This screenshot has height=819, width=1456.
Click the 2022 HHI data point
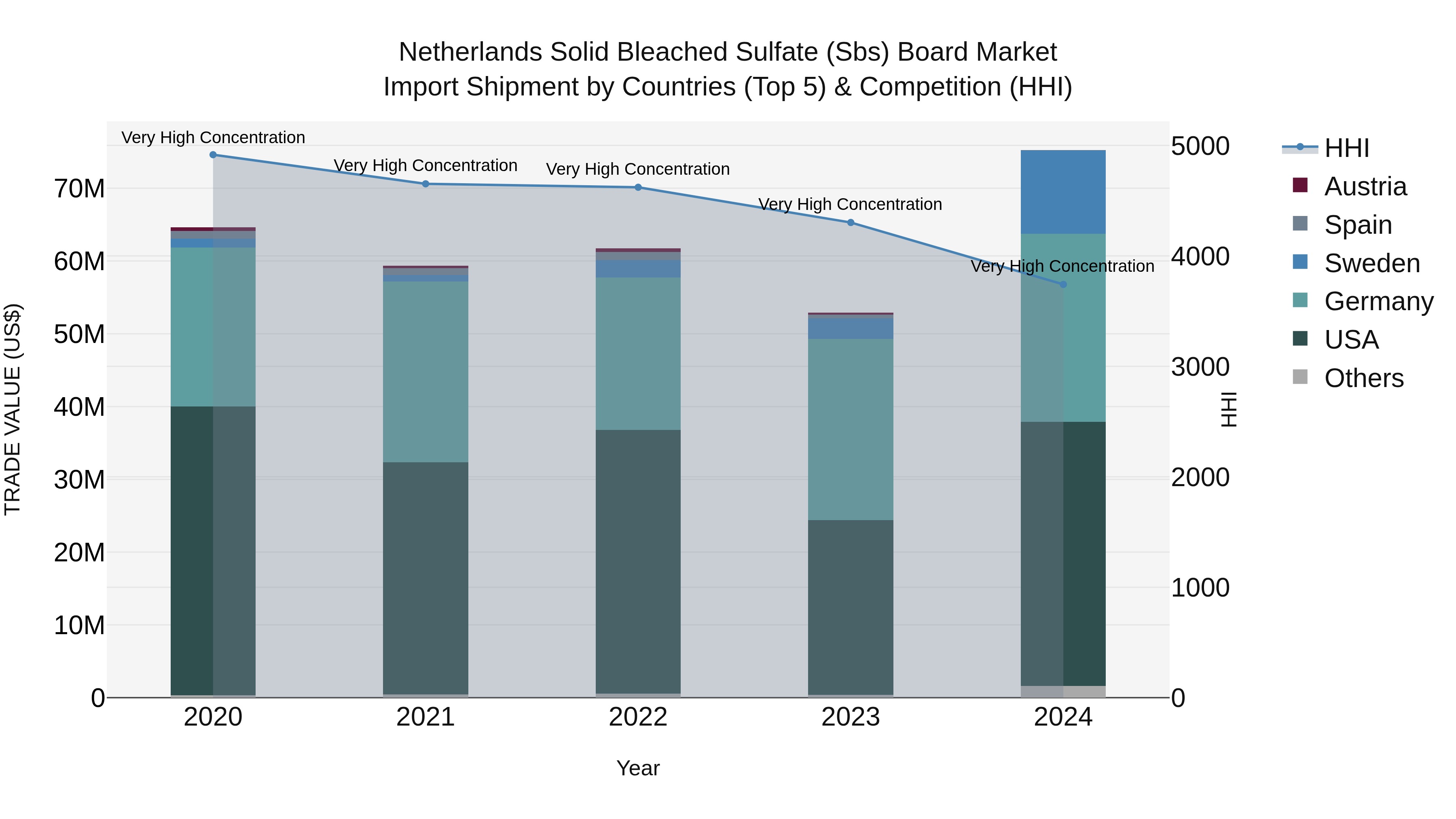[x=638, y=188]
